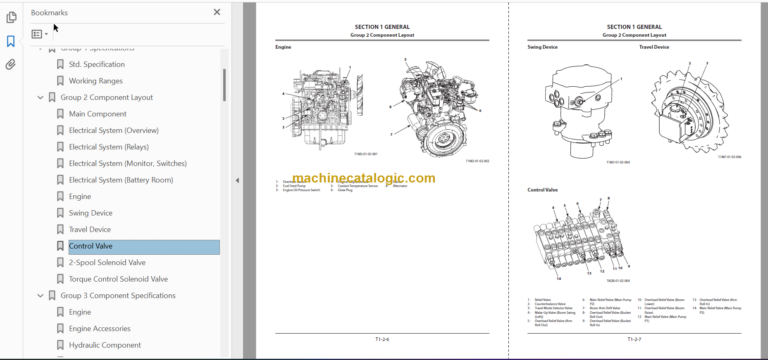Click the bookmark icon beside Std. Specification

tap(60, 64)
